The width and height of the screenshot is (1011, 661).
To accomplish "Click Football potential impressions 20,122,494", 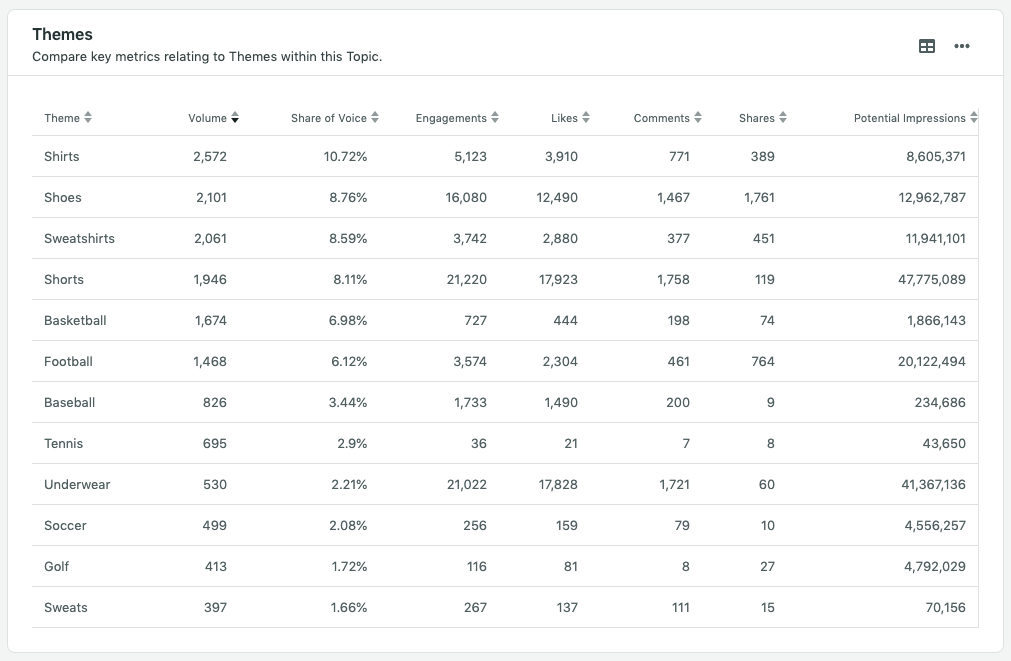I will (x=932, y=361).
